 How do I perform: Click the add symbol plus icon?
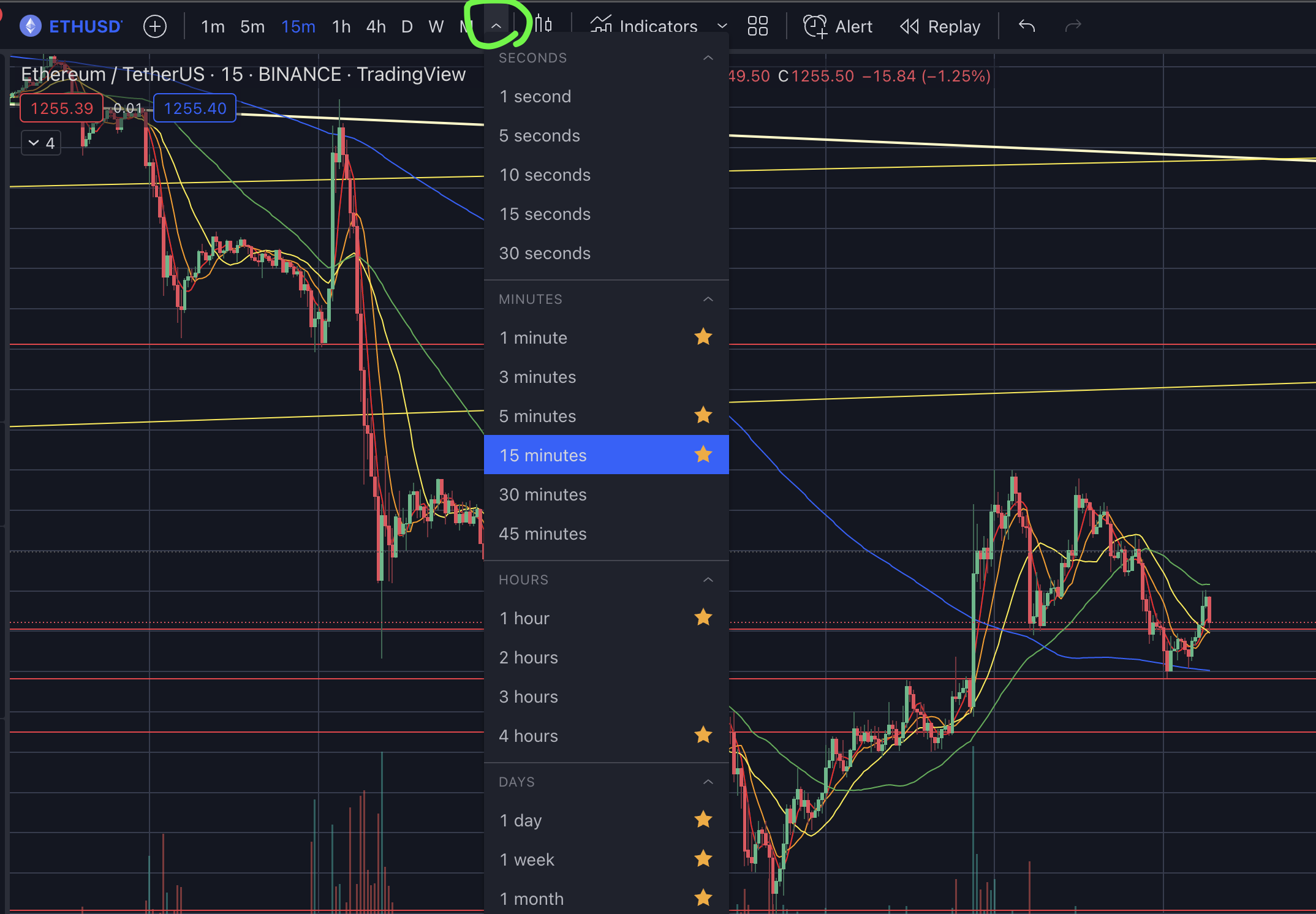155,26
